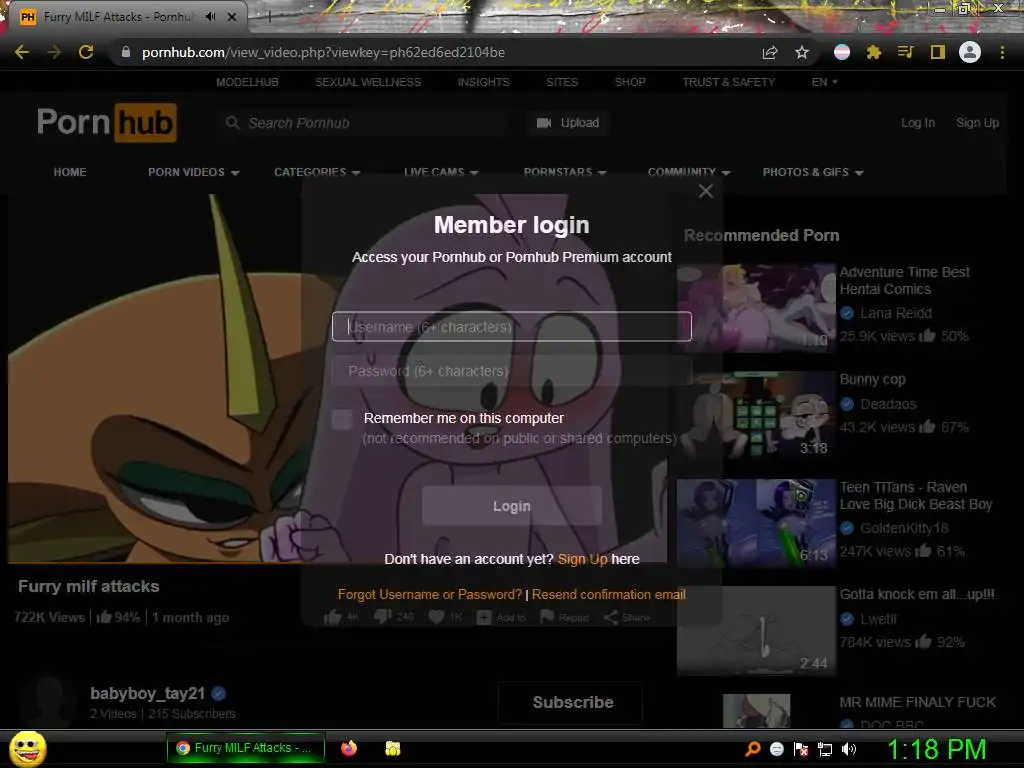Open the TRUST & SAFETY top link
Screen dimensions: 1024x768
pos(729,82)
